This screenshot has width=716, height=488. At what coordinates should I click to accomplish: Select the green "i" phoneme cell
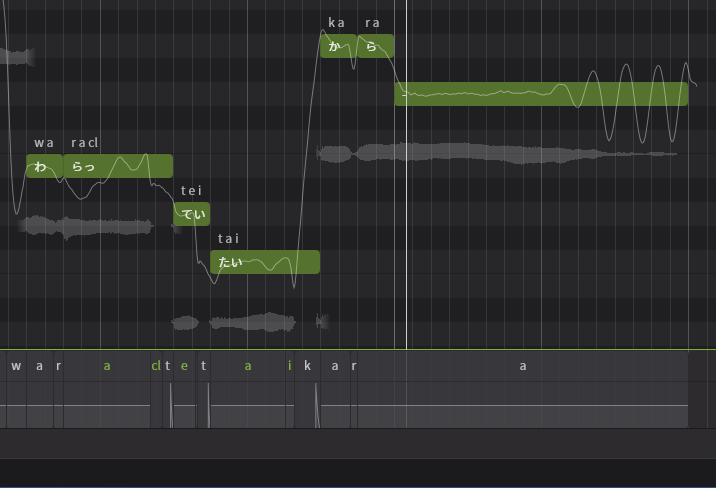[290, 366]
